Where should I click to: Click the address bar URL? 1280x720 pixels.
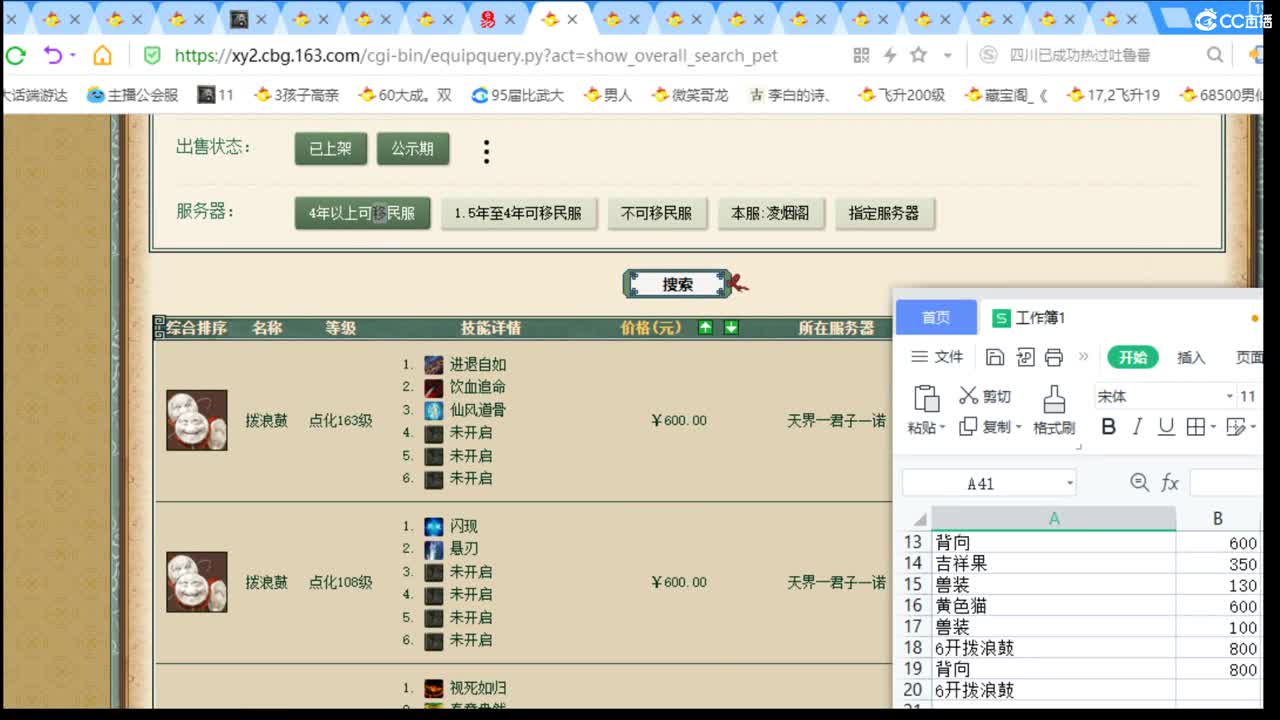[476, 56]
